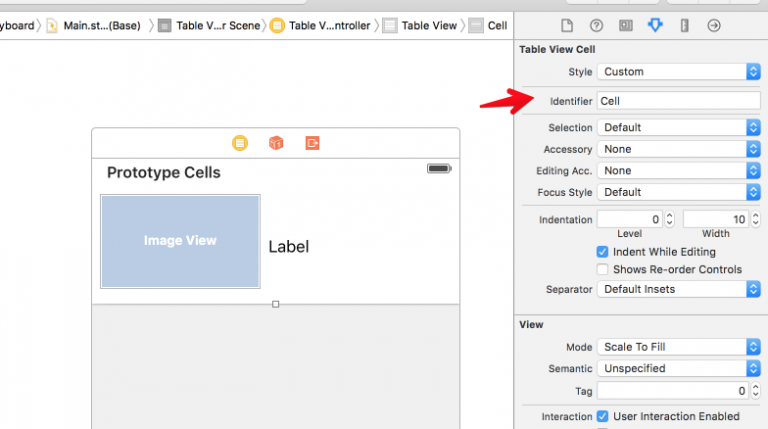The image size is (768, 429).
Task: Toggle User Interaction Enabled checkbox
Action: coord(603,416)
